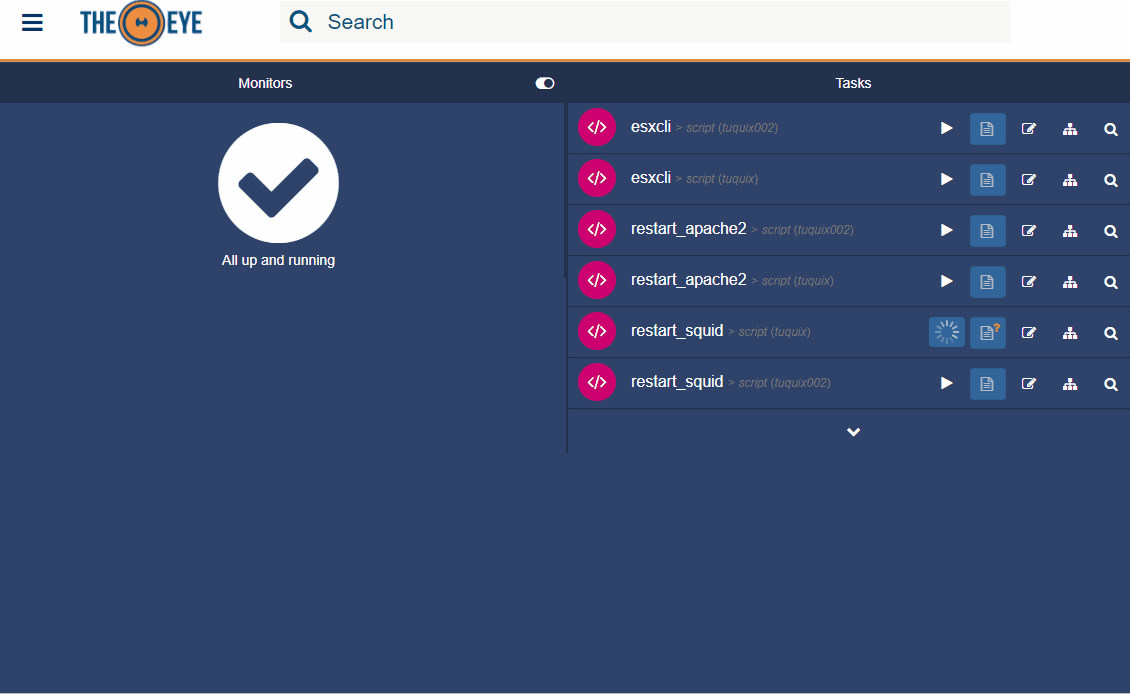Search details of restart_squid (tuquix)
1130x694 pixels.
coord(1111,333)
